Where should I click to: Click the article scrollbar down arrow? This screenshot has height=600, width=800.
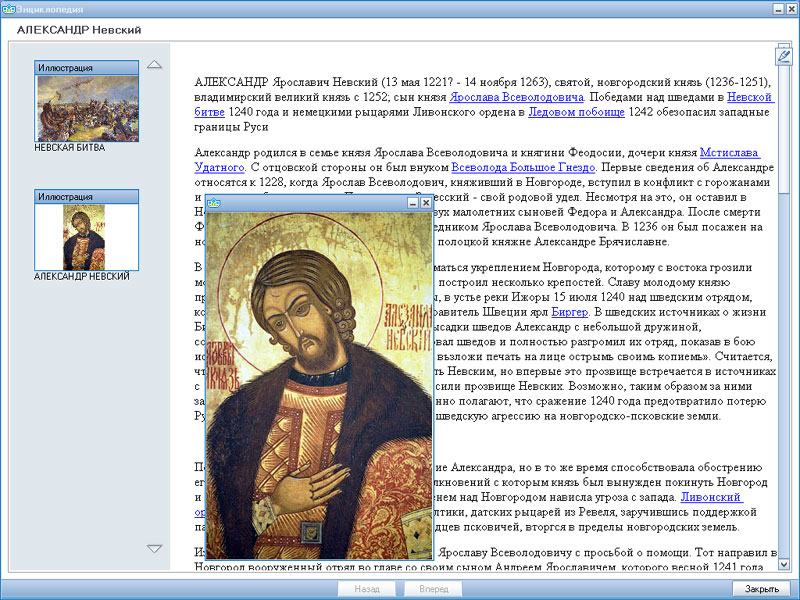784,564
